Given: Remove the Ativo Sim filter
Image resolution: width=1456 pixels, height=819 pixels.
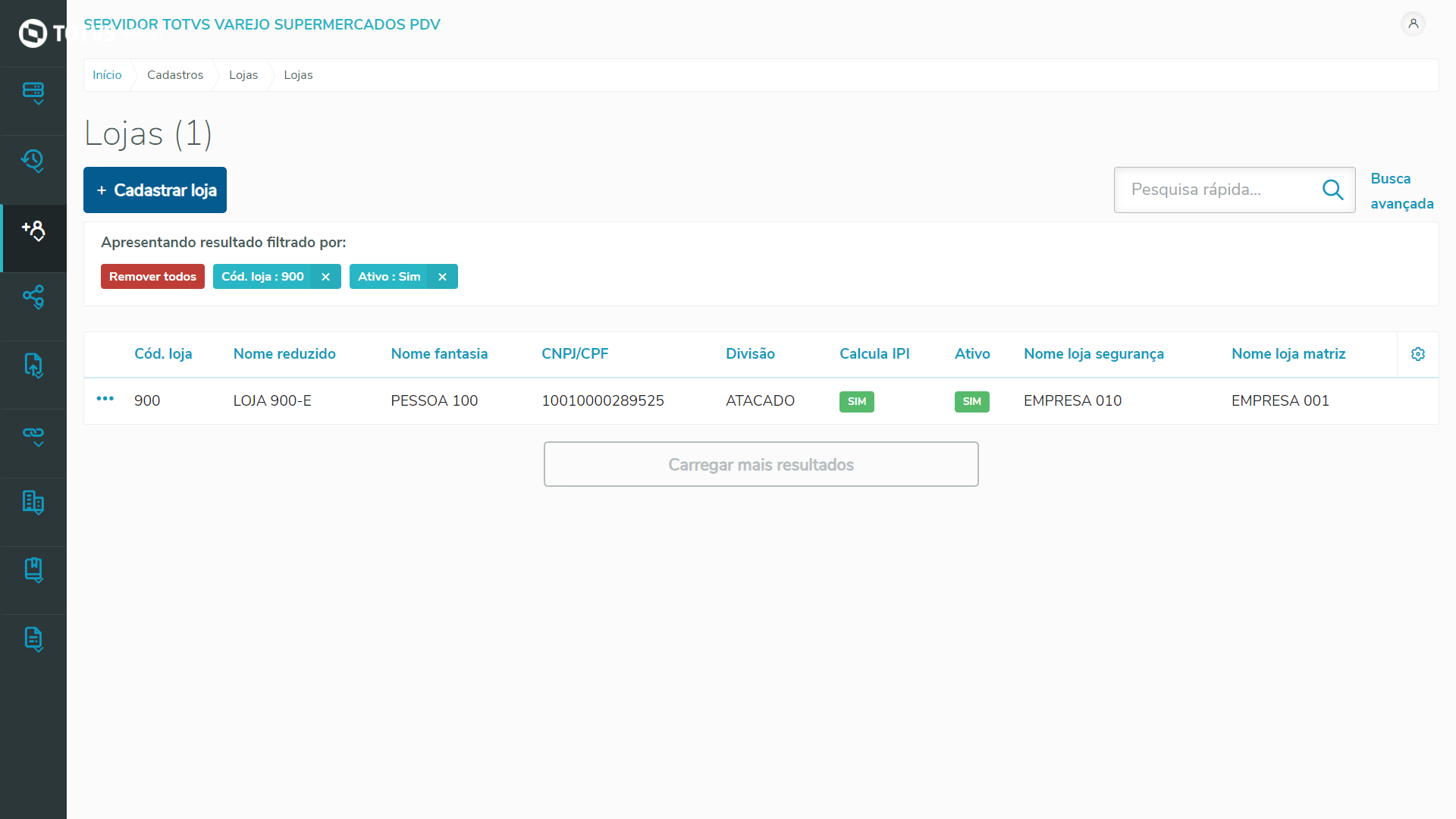Looking at the screenshot, I should 442,277.
